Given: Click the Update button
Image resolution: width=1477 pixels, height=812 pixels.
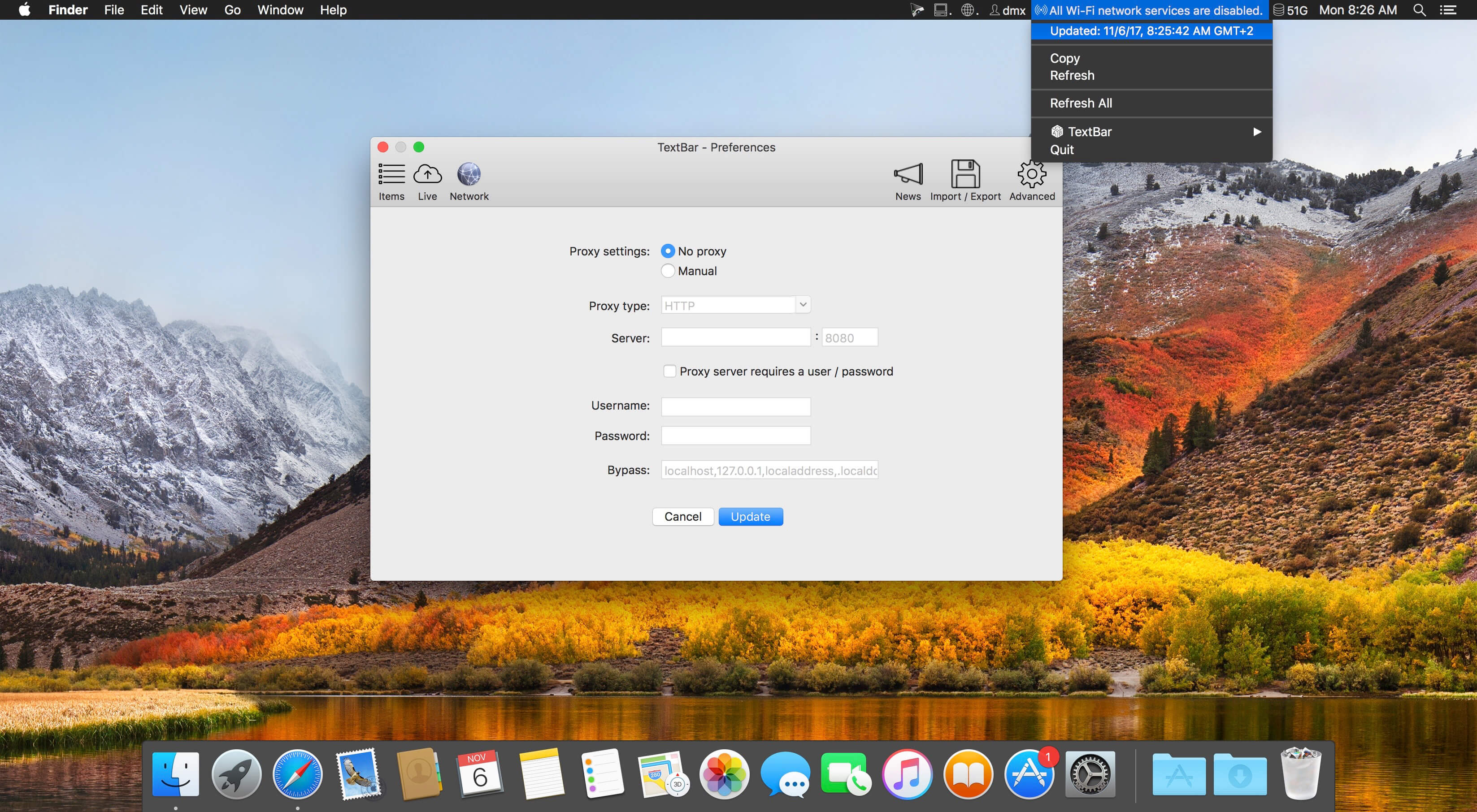Looking at the screenshot, I should (751, 516).
